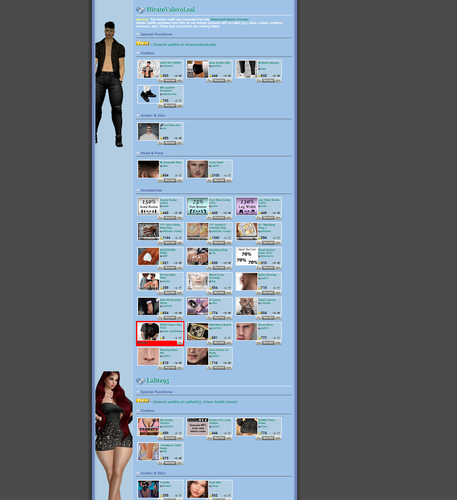Screen dimensions: 457x500
Task: Collapse HiramValeroLeal's Special Functions section
Action: (138, 34)
